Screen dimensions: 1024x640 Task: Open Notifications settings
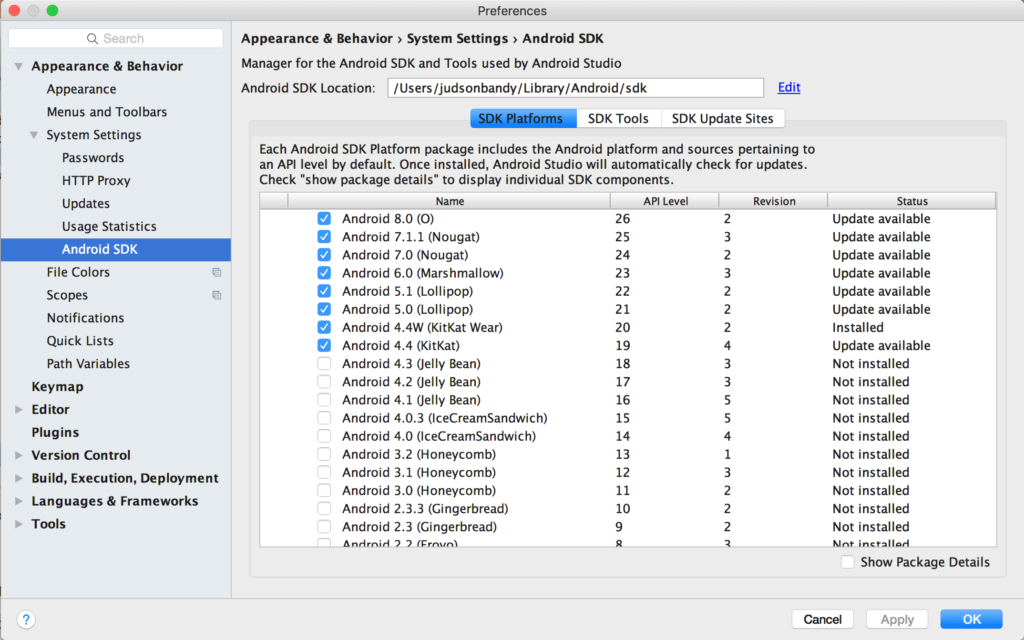click(85, 317)
